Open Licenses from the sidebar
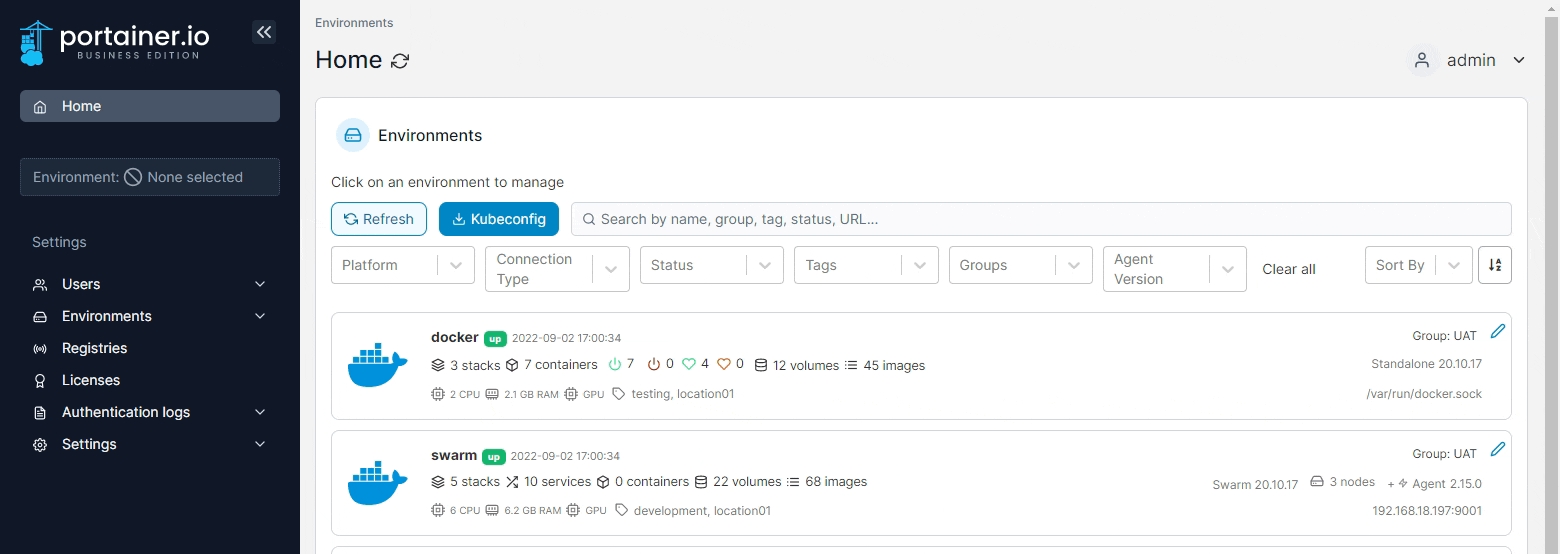Viewport: 1560px width, 554px height. (x=90, y=380)
